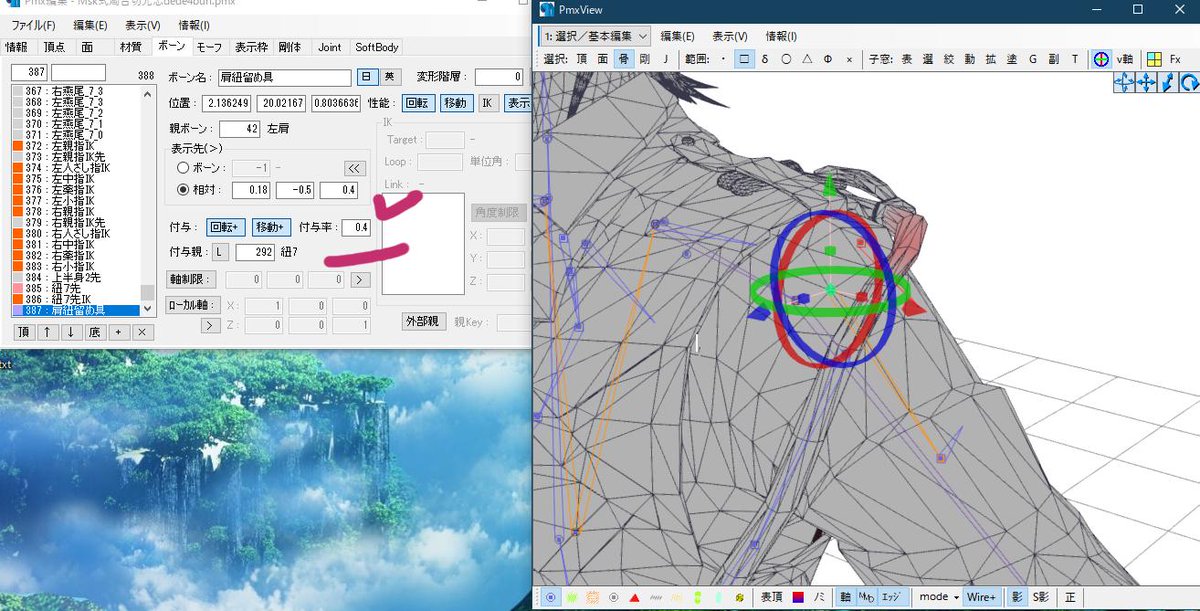This screenshot has width=1200, height=611.
Task: Select bone 384 : 上半身2先 in list
Action: click(74, 277)
